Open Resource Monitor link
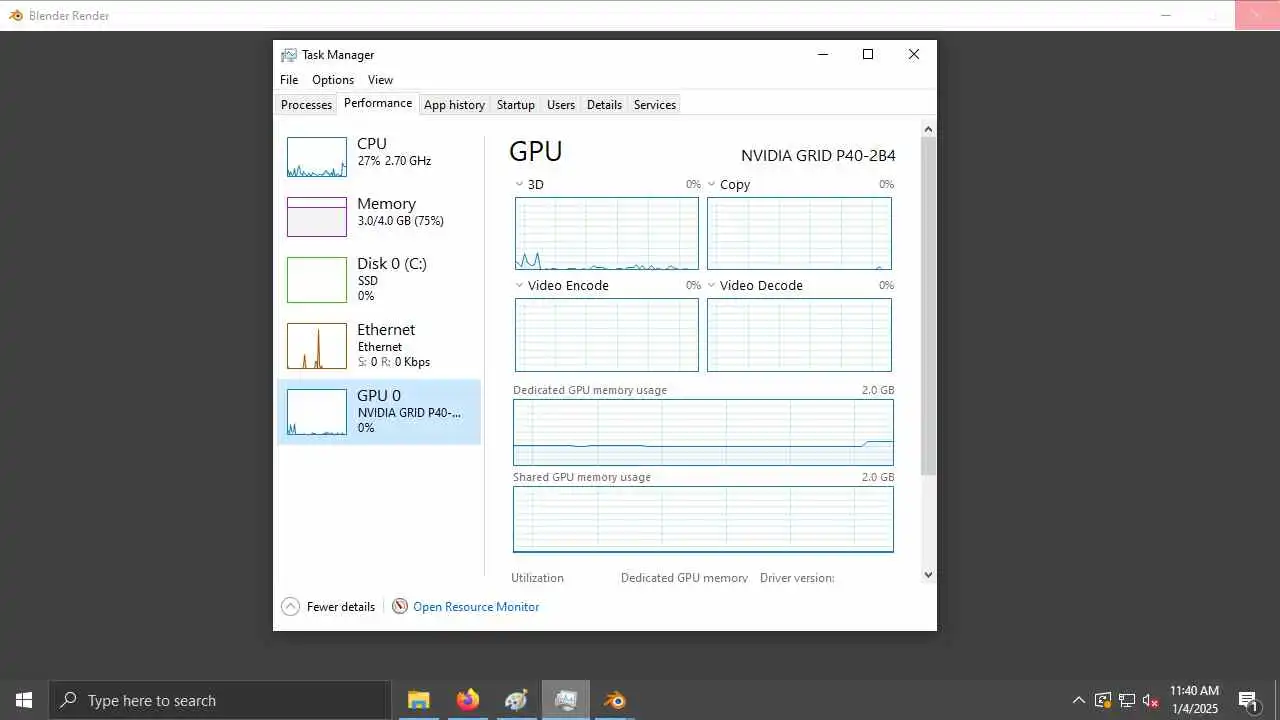 [x=476, y=607]
